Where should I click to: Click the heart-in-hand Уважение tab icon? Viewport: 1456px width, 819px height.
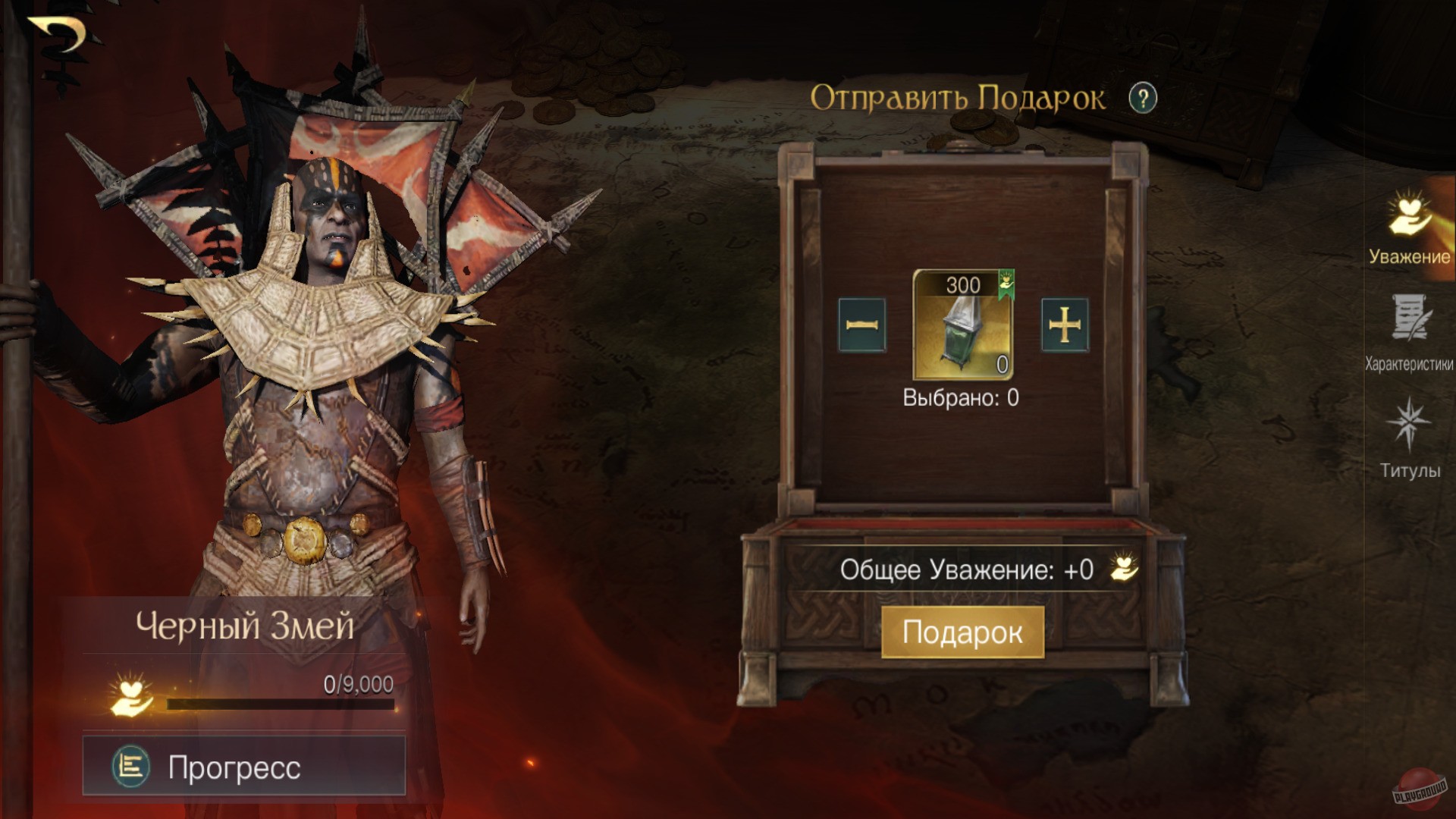(1410, 213)
